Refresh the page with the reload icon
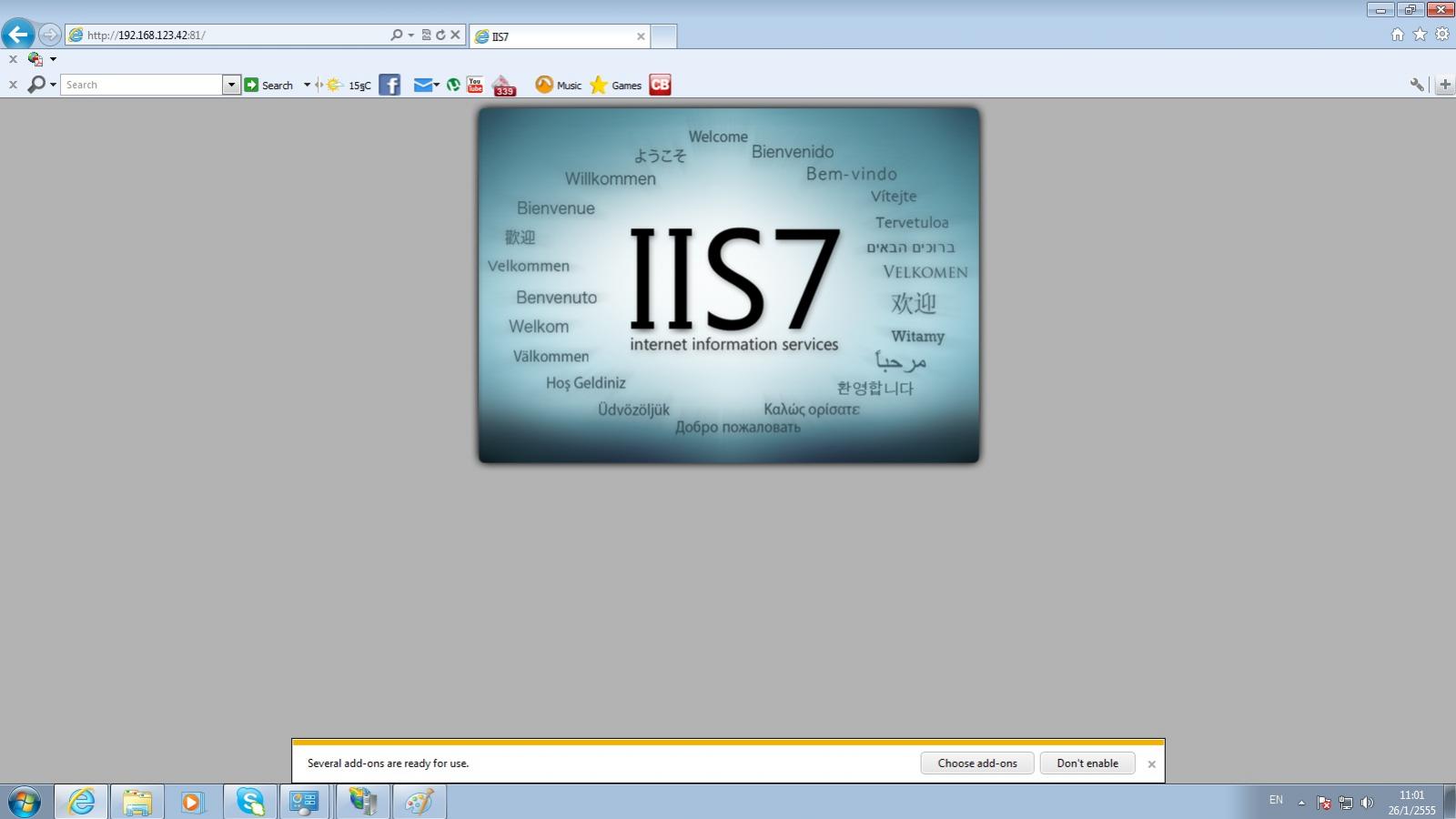 [x=440, y=35]
